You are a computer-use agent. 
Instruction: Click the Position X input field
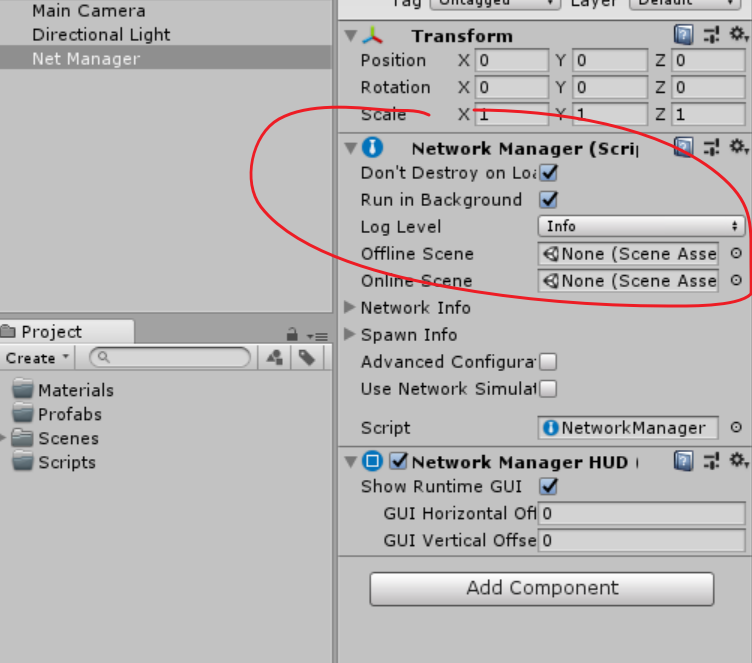[x=512, y=60]
